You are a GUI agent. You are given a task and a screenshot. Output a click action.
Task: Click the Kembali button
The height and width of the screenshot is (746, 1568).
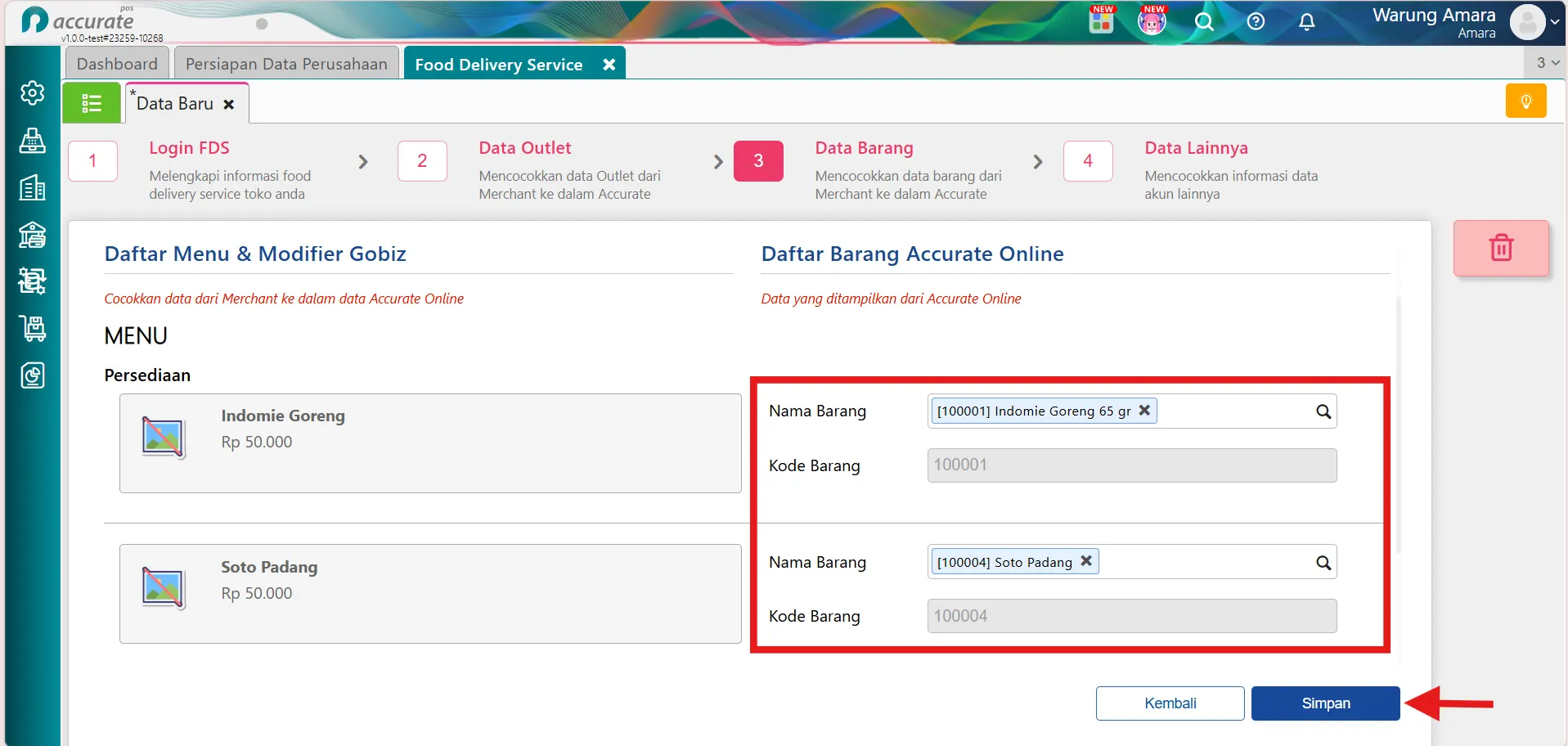(1170, 703)
